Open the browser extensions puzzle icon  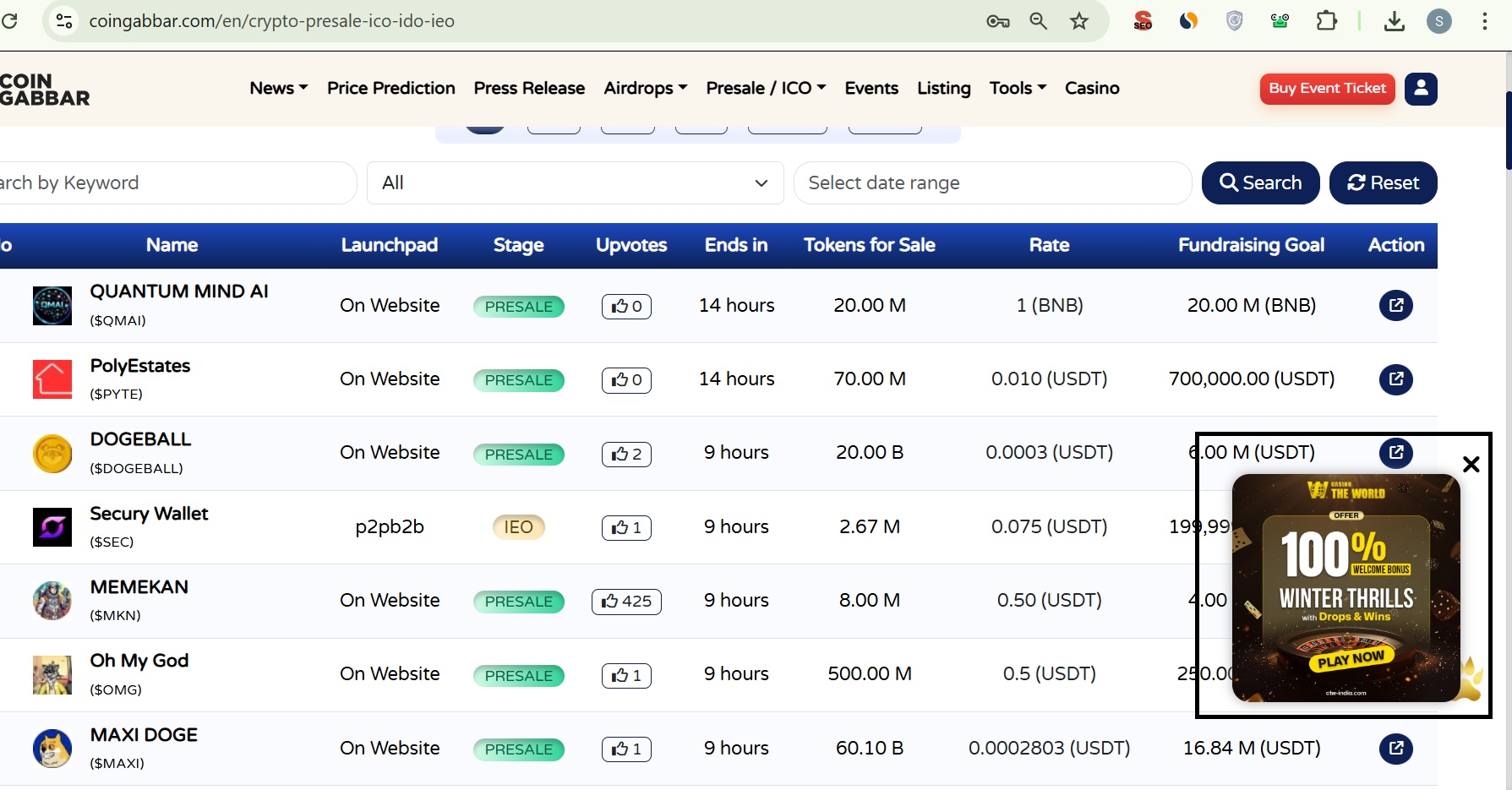(x=1327, y=21)
